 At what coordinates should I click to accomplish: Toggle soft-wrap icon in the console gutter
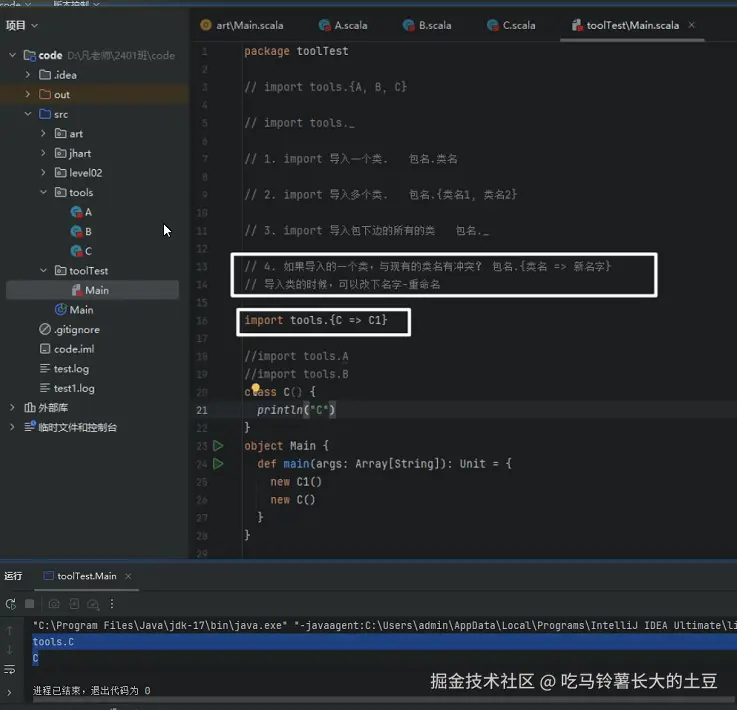[x=9, y=669]
